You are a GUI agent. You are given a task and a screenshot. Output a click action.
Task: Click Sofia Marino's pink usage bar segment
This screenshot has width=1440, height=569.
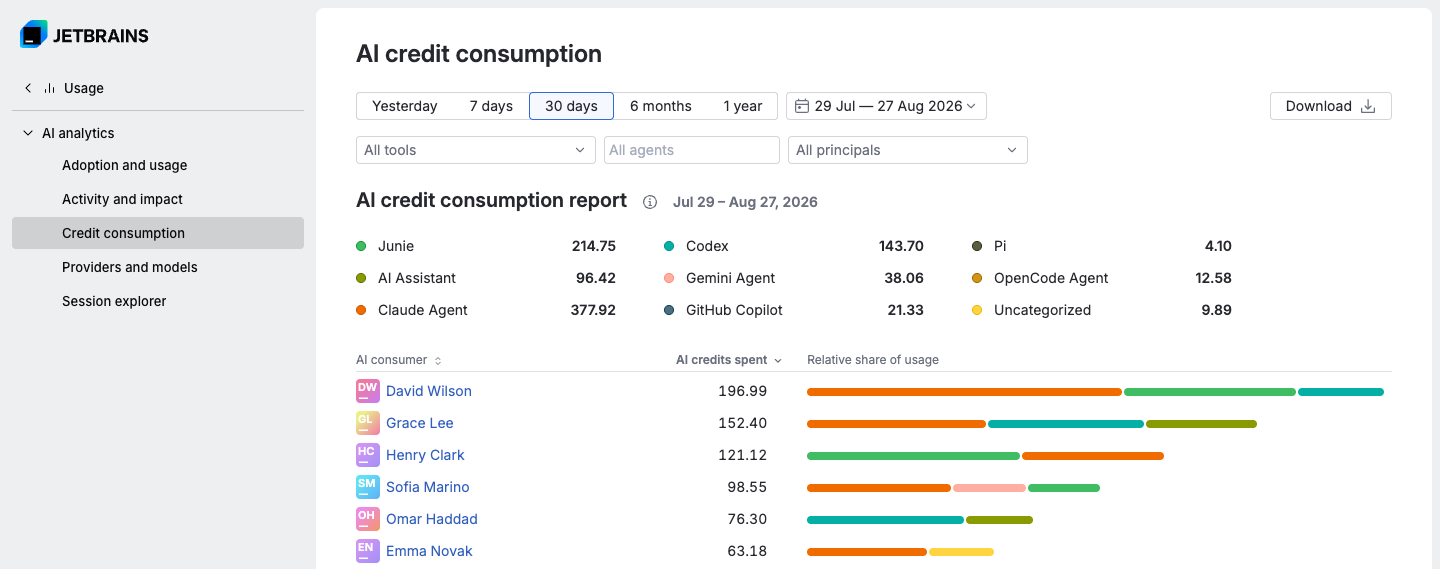(x=989, y=488)
